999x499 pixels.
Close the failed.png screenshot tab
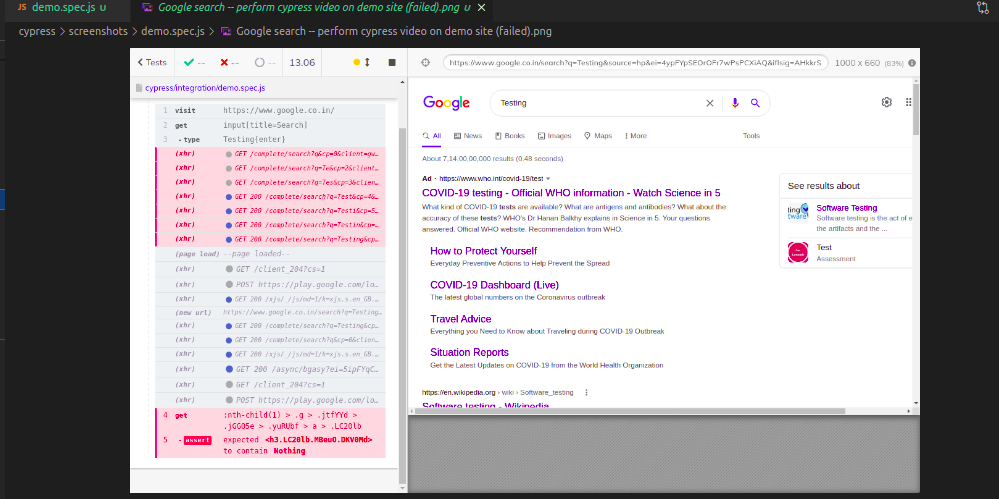point(482,8)
